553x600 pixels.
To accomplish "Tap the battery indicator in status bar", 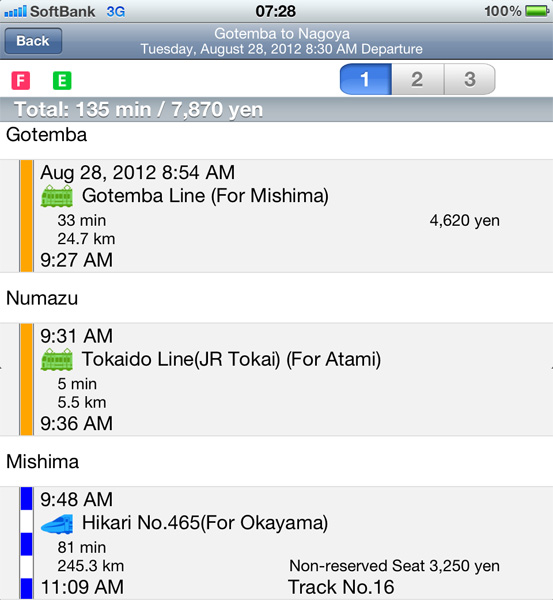I will coord(537,11).
